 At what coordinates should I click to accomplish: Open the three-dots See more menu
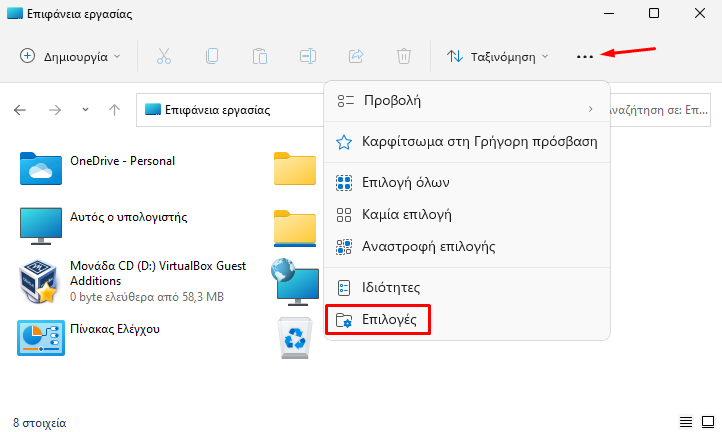click(585, 57)
